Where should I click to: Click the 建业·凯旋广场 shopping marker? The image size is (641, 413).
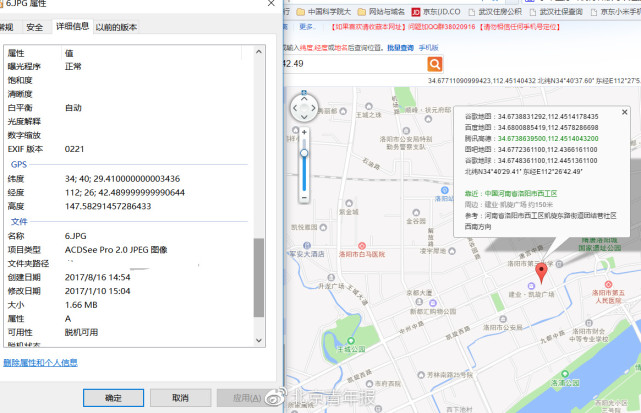point(531,286)
